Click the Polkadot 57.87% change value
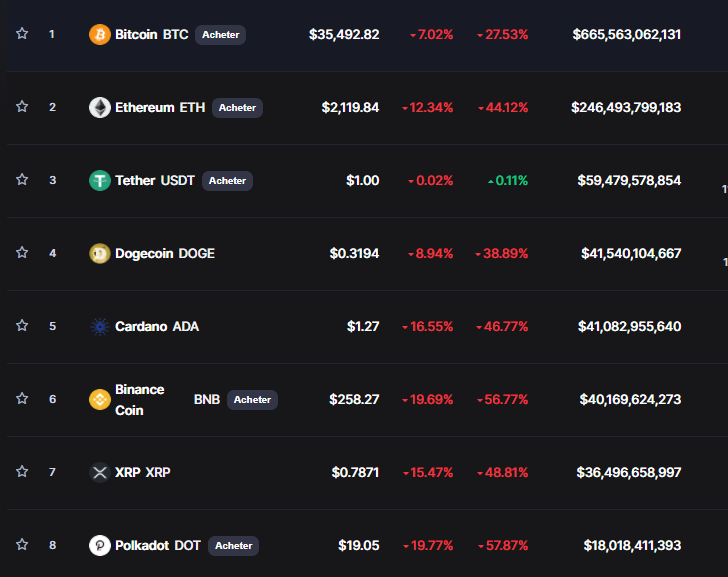This screenshot has width=728, height=577. pyautogui.click(x=503, y=545)
